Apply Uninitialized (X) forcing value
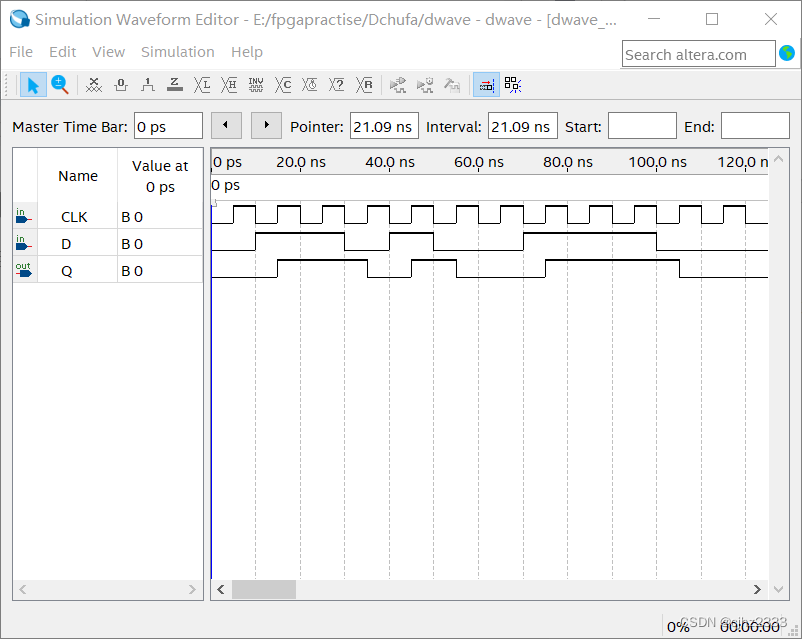Screen dimensions: 802x639 (x=94, y=85)
